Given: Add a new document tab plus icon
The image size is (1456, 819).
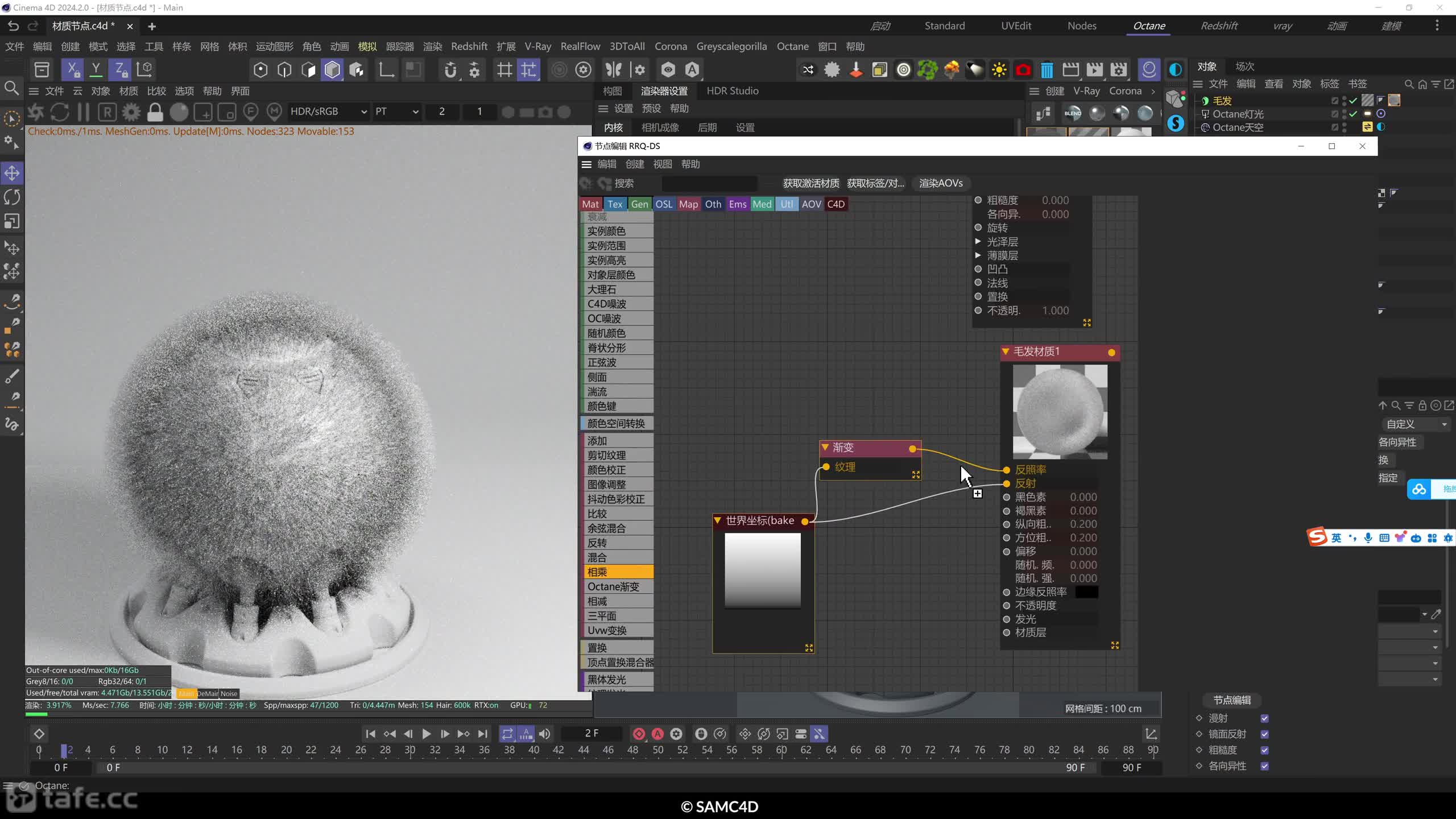Looking at the screenshot, I should click(x=151, y=26).
